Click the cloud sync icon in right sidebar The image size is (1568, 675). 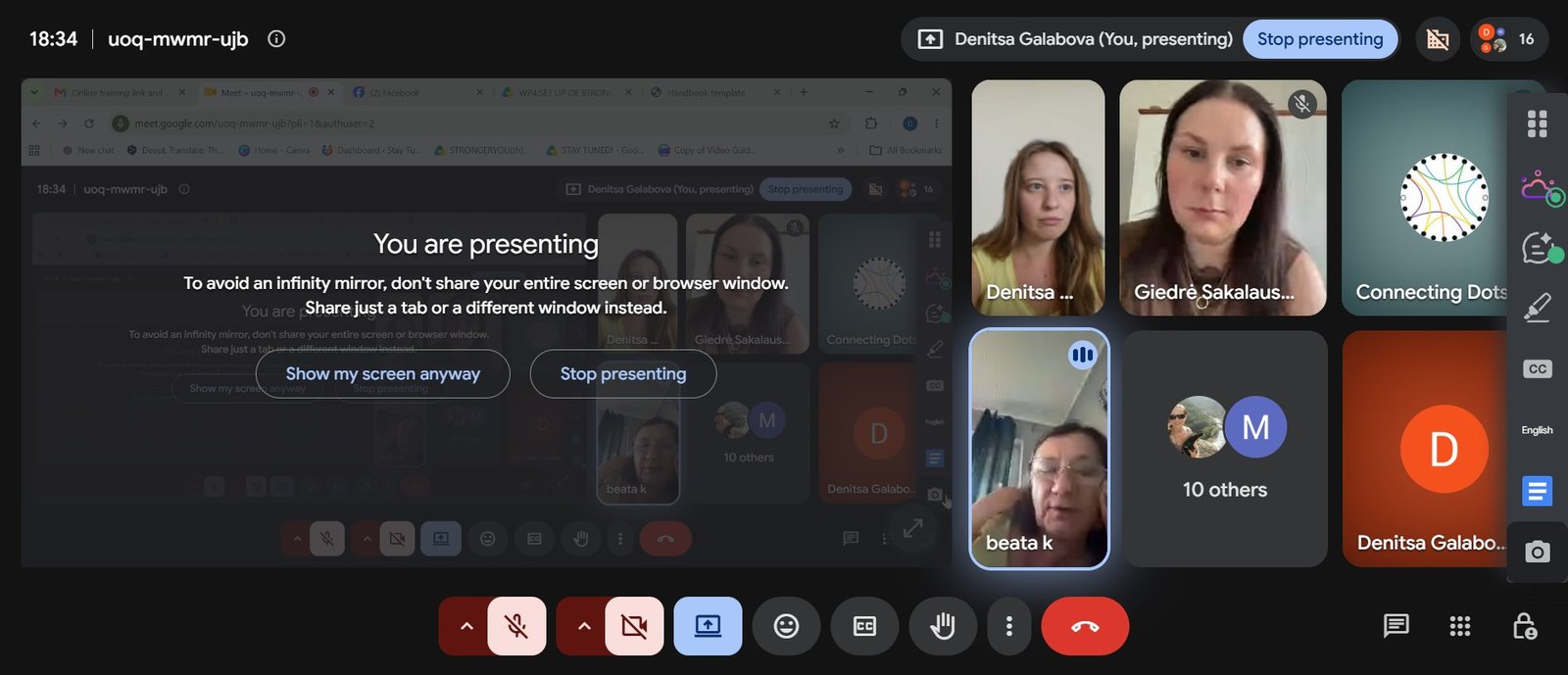(x=1541, y=187)
